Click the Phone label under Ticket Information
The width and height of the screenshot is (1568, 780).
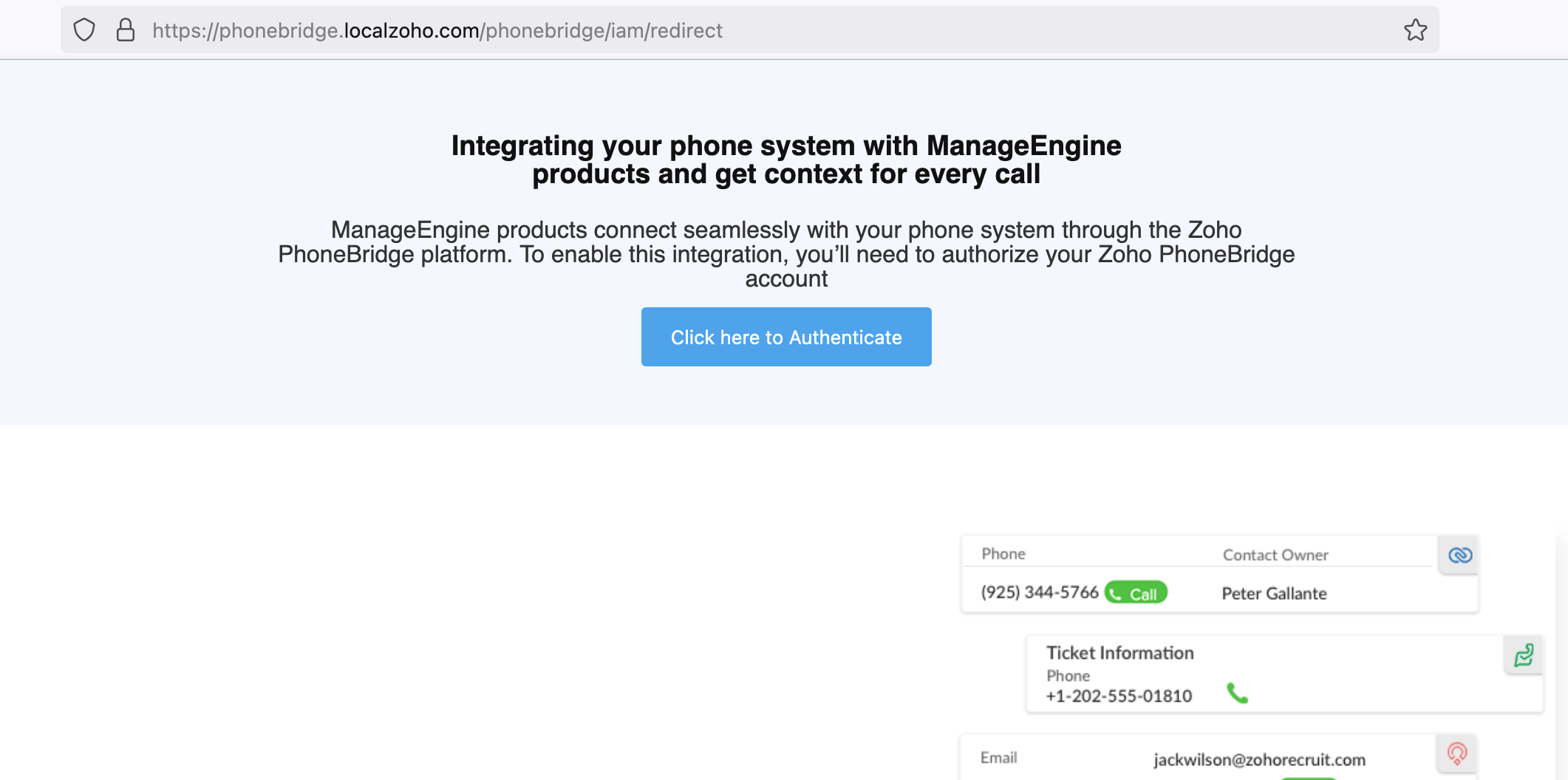(1068, 676)
